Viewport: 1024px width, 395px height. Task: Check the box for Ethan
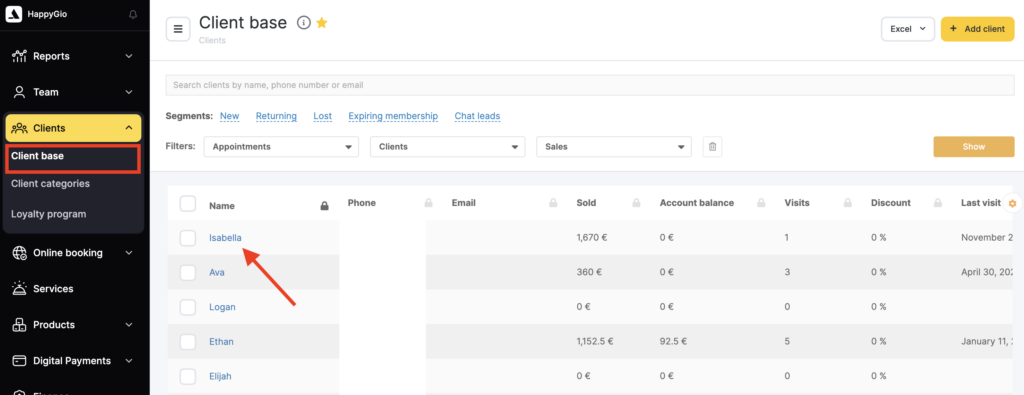[187, 341]
